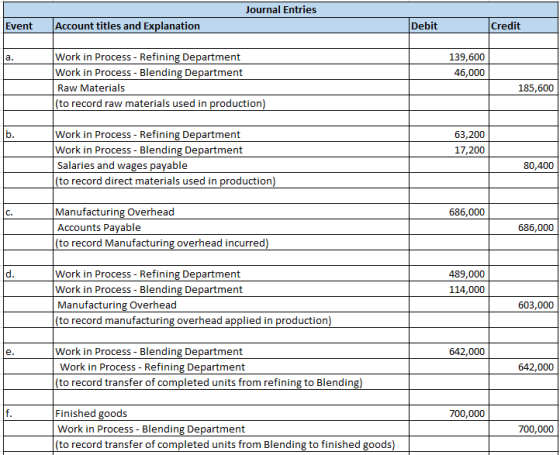Select credit amount 185,600
Image resolution: width=560 pixels, height=455 pixels.
[523, 88]
